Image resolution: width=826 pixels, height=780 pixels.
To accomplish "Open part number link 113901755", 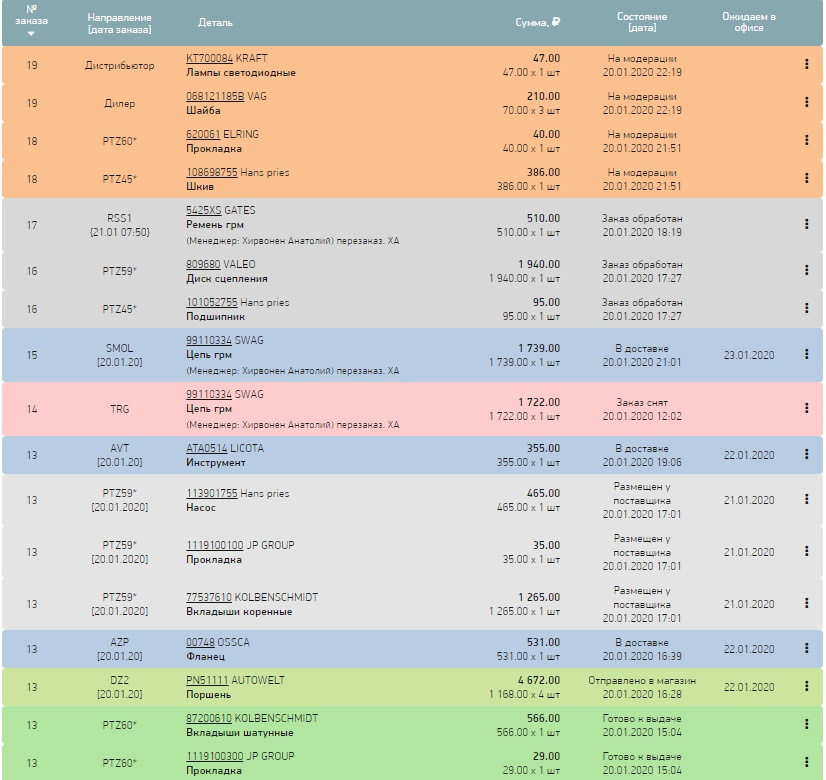I will click(x=212, y=493).
